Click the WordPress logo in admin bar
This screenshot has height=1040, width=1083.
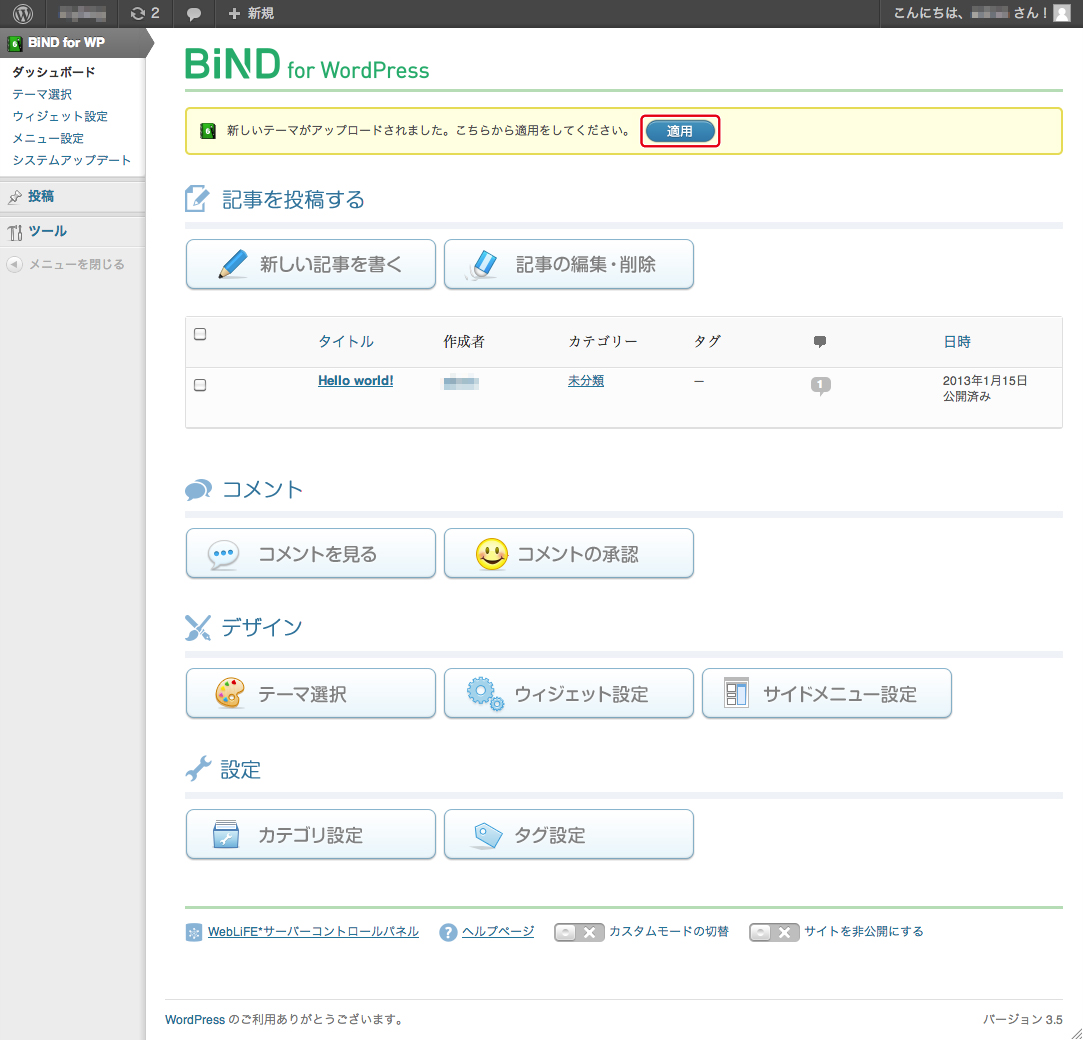[23, 13]
